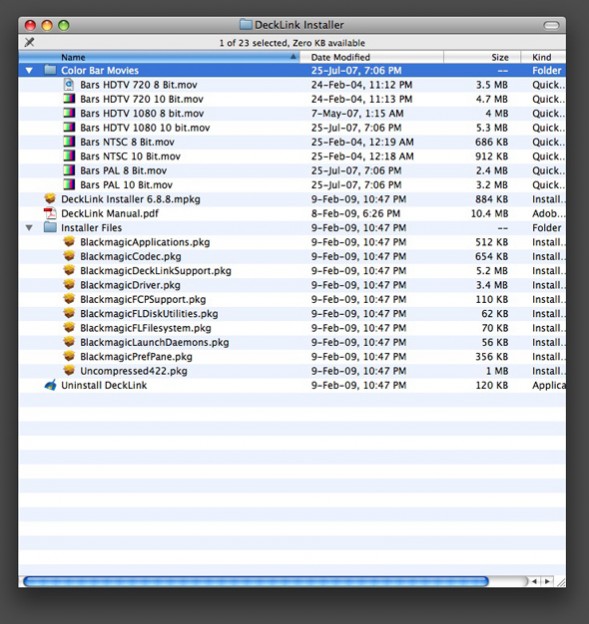The image size is (589, 624).
Task: Click the BlackmagicFLFilesystem.pkg package icon
Action: click(69, 328)
